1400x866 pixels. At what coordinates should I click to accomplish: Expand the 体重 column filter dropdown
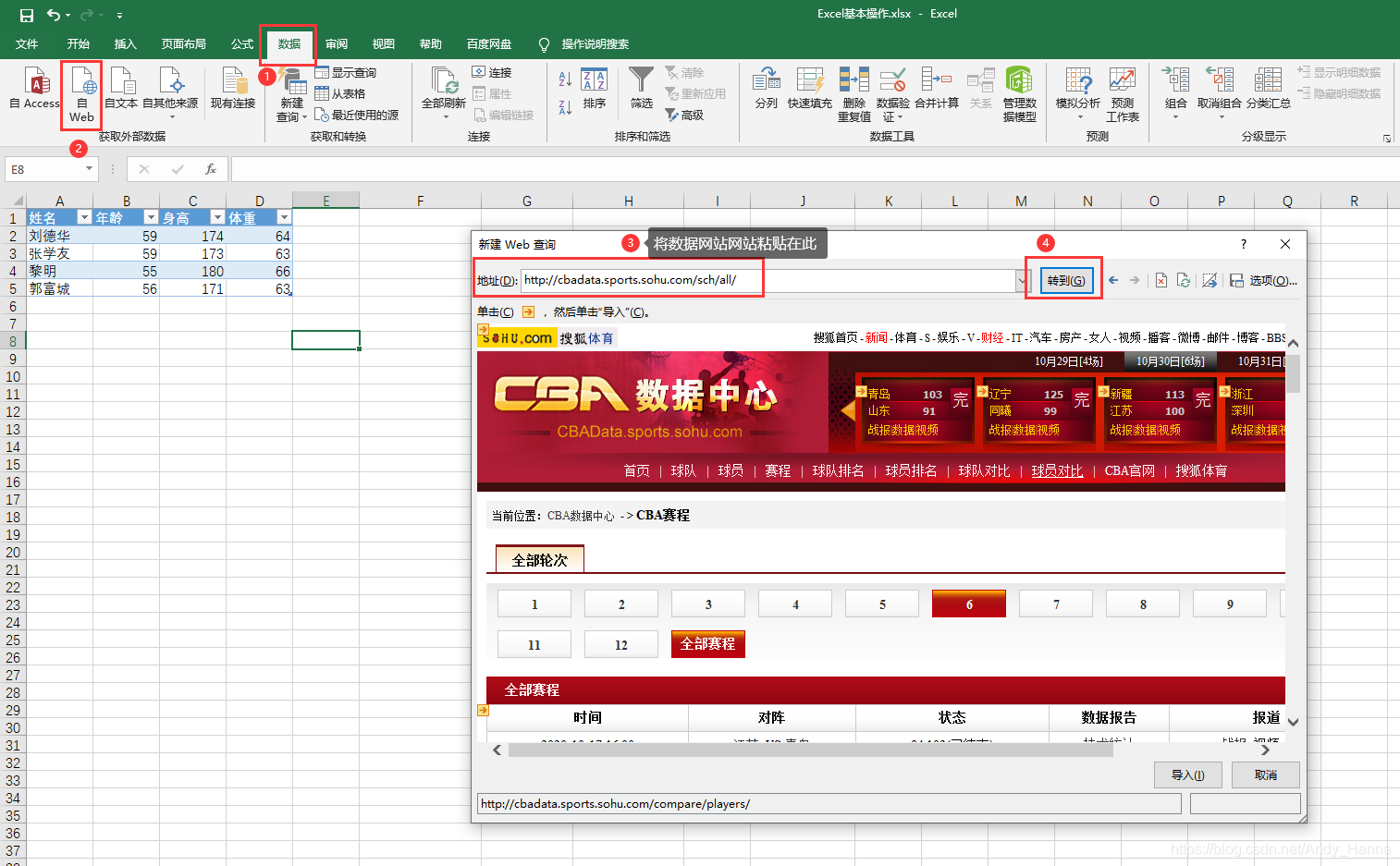[284, 217]
